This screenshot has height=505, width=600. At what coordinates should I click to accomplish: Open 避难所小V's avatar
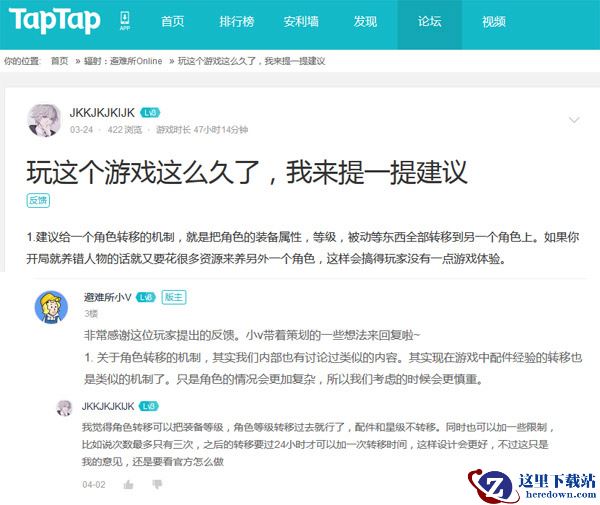click(x=51, y=307)
